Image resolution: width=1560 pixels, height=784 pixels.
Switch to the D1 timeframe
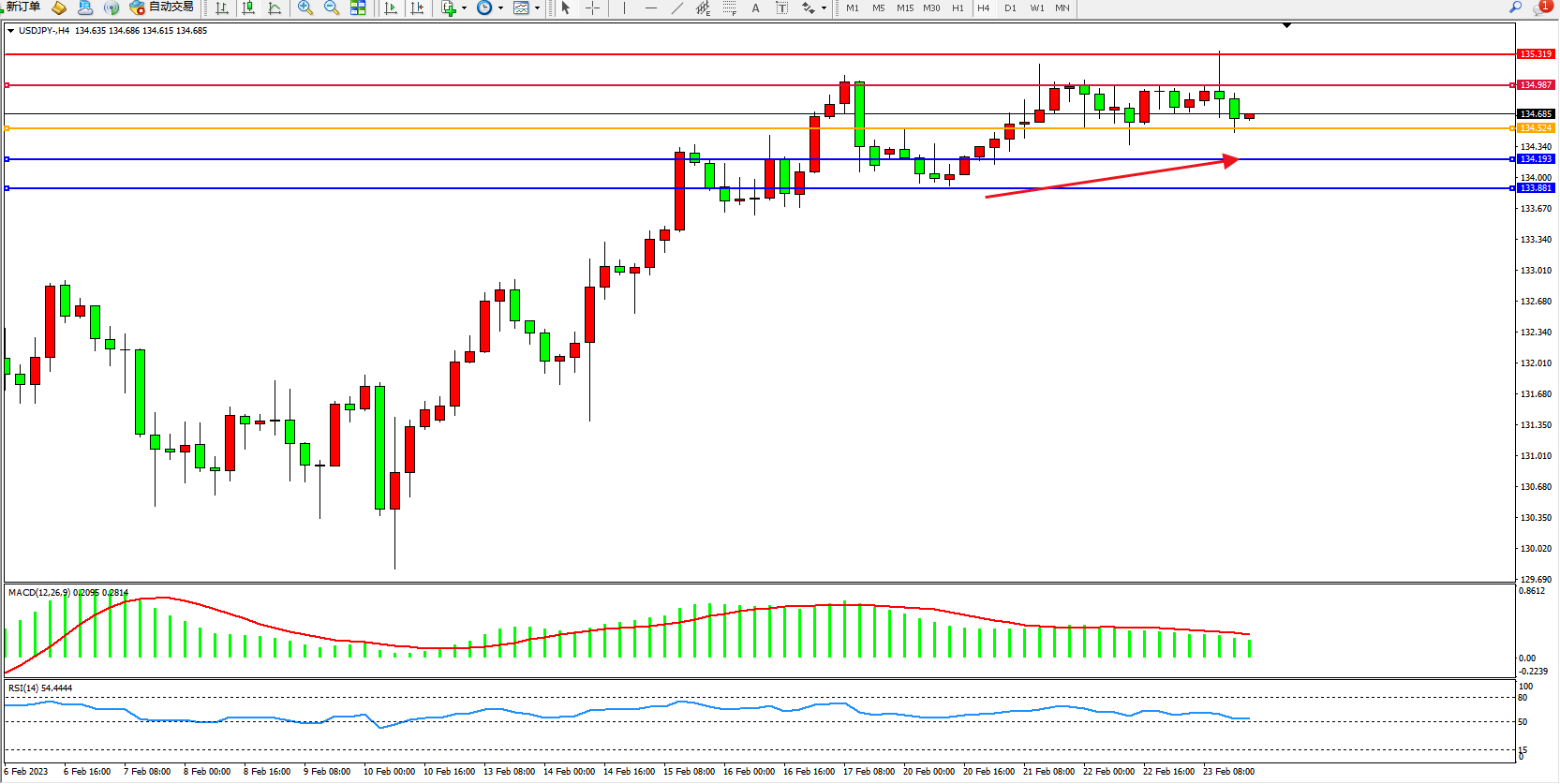pos(1010,8)
